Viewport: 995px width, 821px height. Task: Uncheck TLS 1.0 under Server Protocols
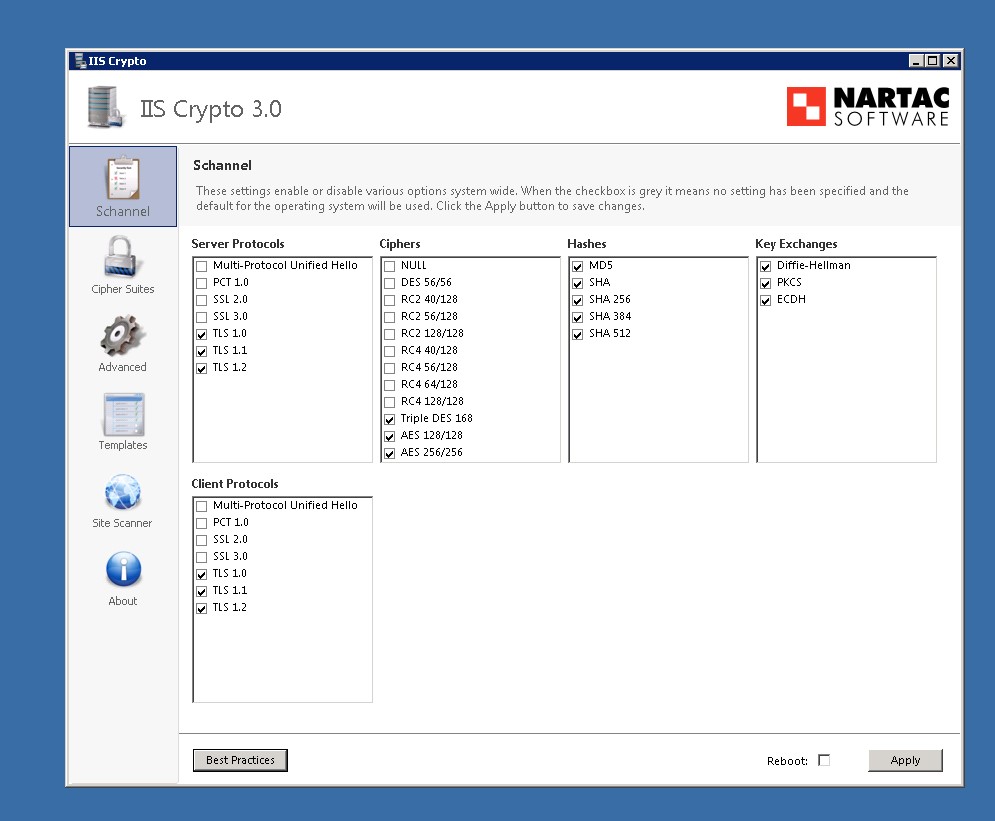click(x=202, y=334)
